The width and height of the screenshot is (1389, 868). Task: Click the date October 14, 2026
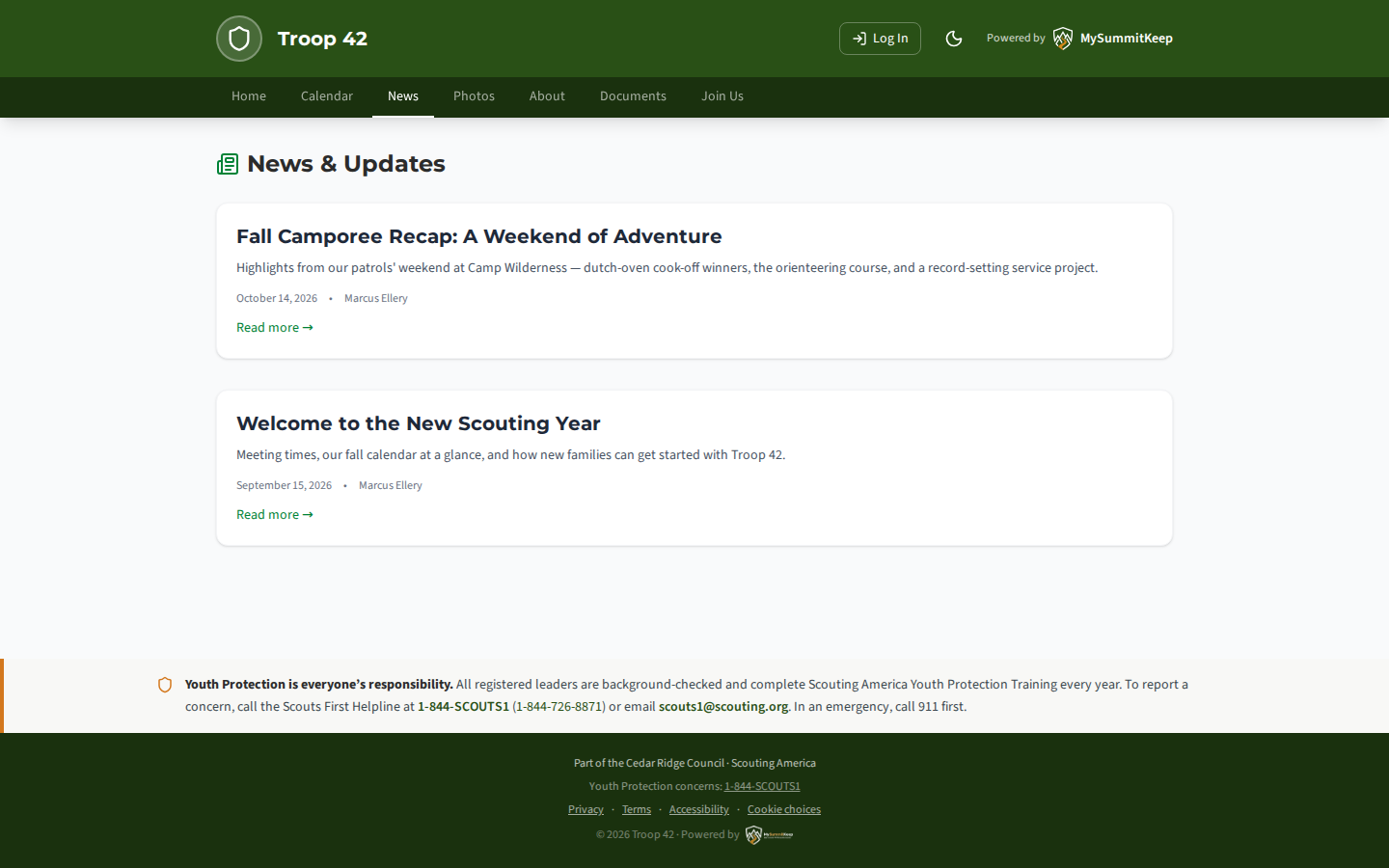pyautogui.click(x=277, y=299)
